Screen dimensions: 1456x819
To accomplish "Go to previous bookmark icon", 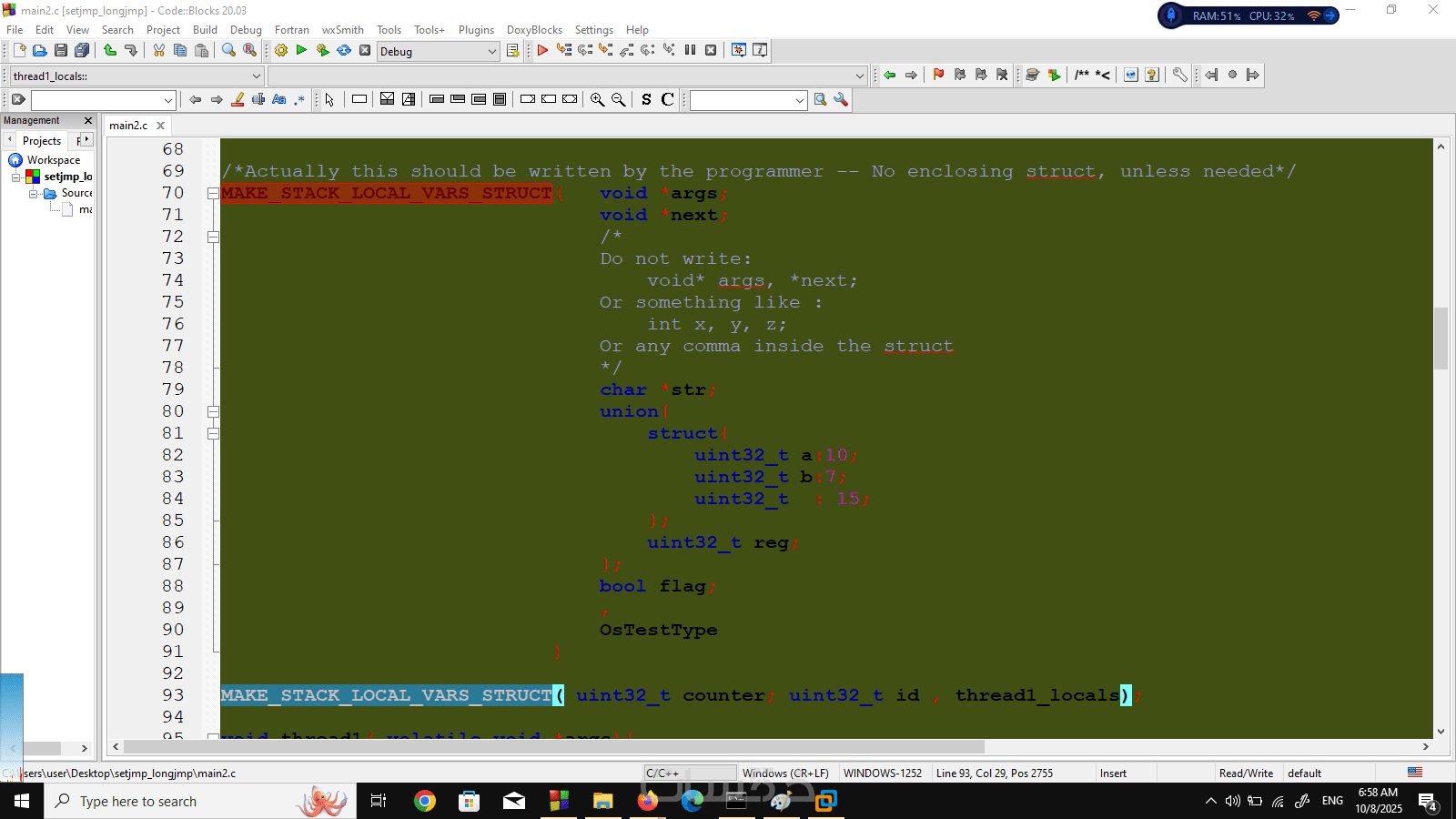I will [959, 76].
